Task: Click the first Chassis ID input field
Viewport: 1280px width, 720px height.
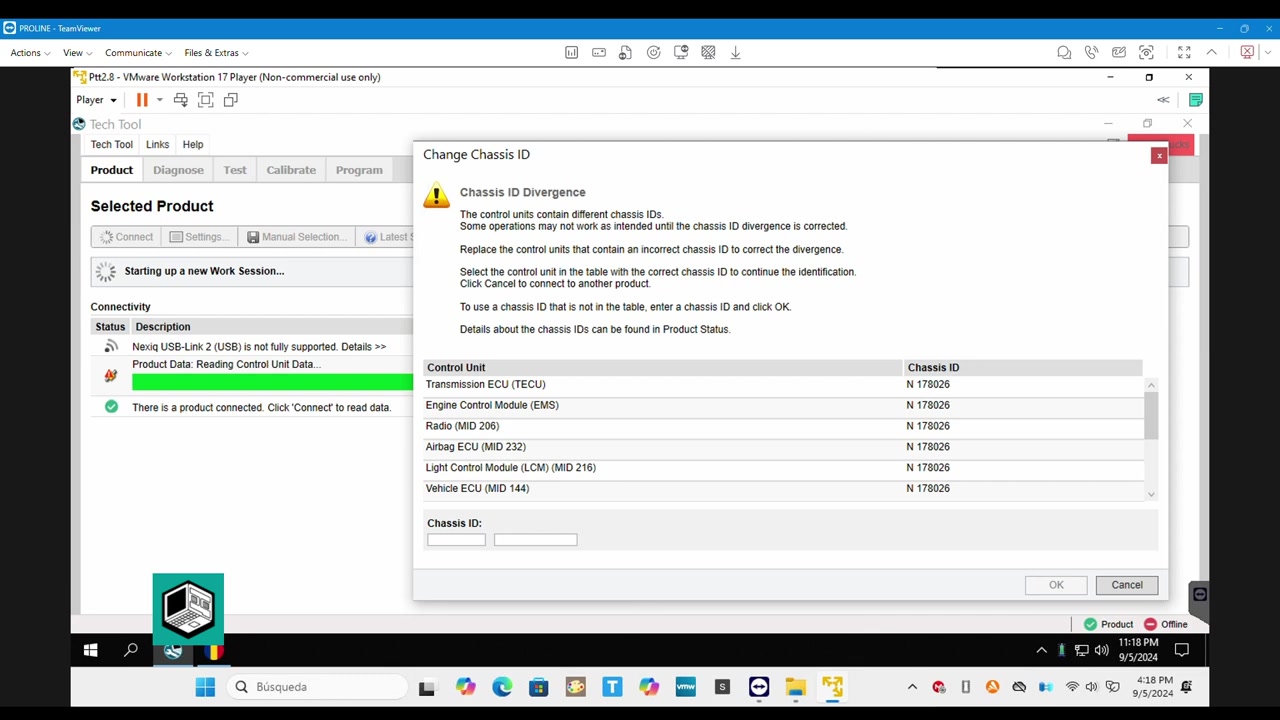Action: point(456,540)
